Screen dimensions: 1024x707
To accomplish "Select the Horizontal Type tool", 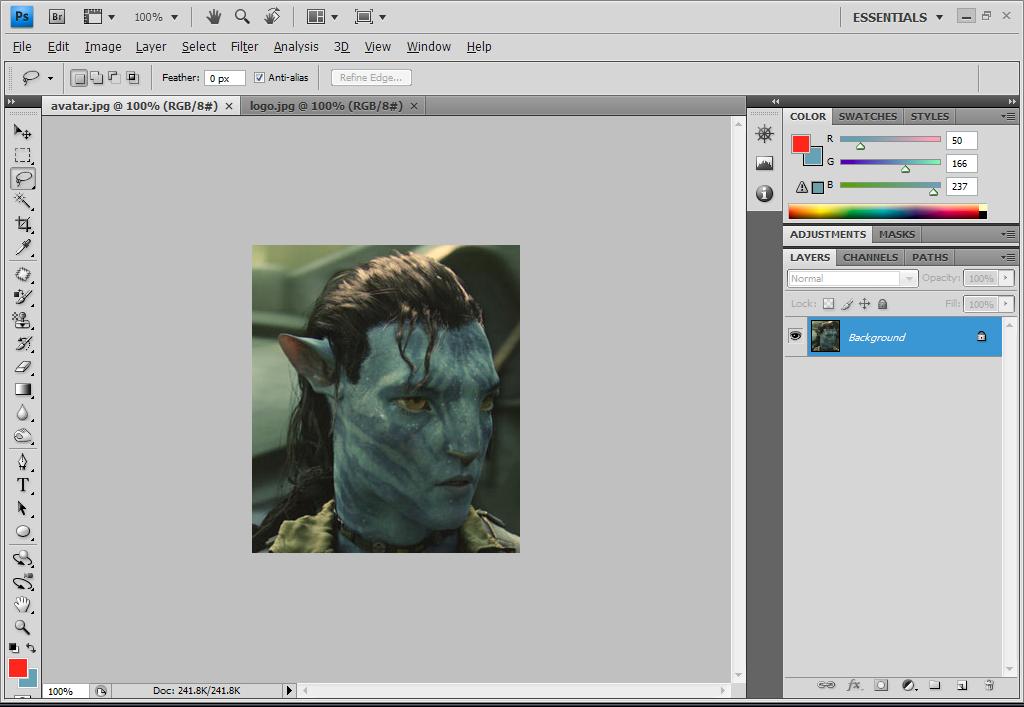I will click(23, 485).
